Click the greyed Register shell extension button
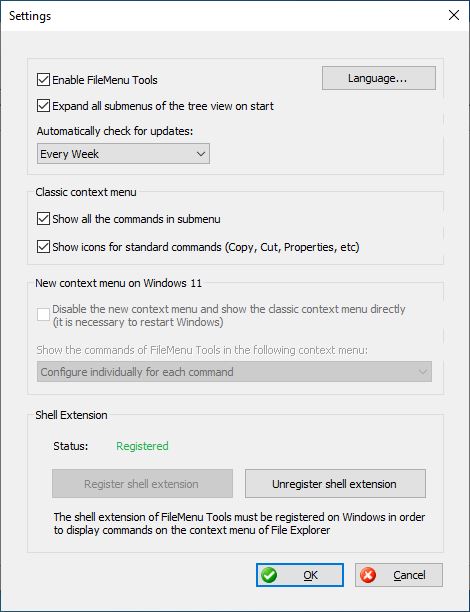Image resolution: width=470 pixels, height=612 pixels. 142,484
